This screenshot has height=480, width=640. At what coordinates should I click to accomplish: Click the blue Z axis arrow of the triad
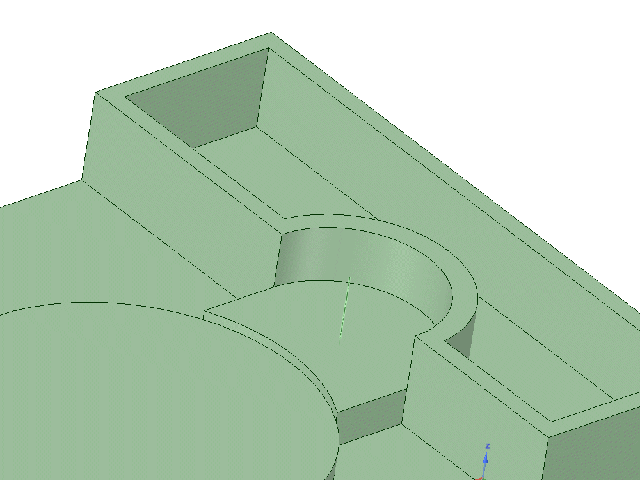[x=486, y=458]
